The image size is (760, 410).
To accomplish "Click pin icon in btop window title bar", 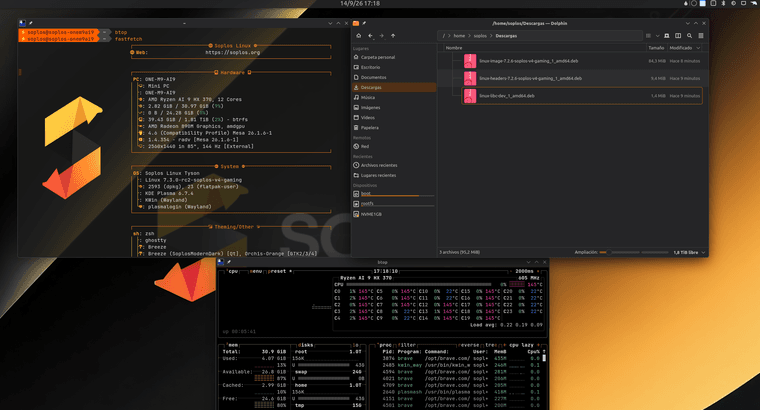I will (229, 262).
